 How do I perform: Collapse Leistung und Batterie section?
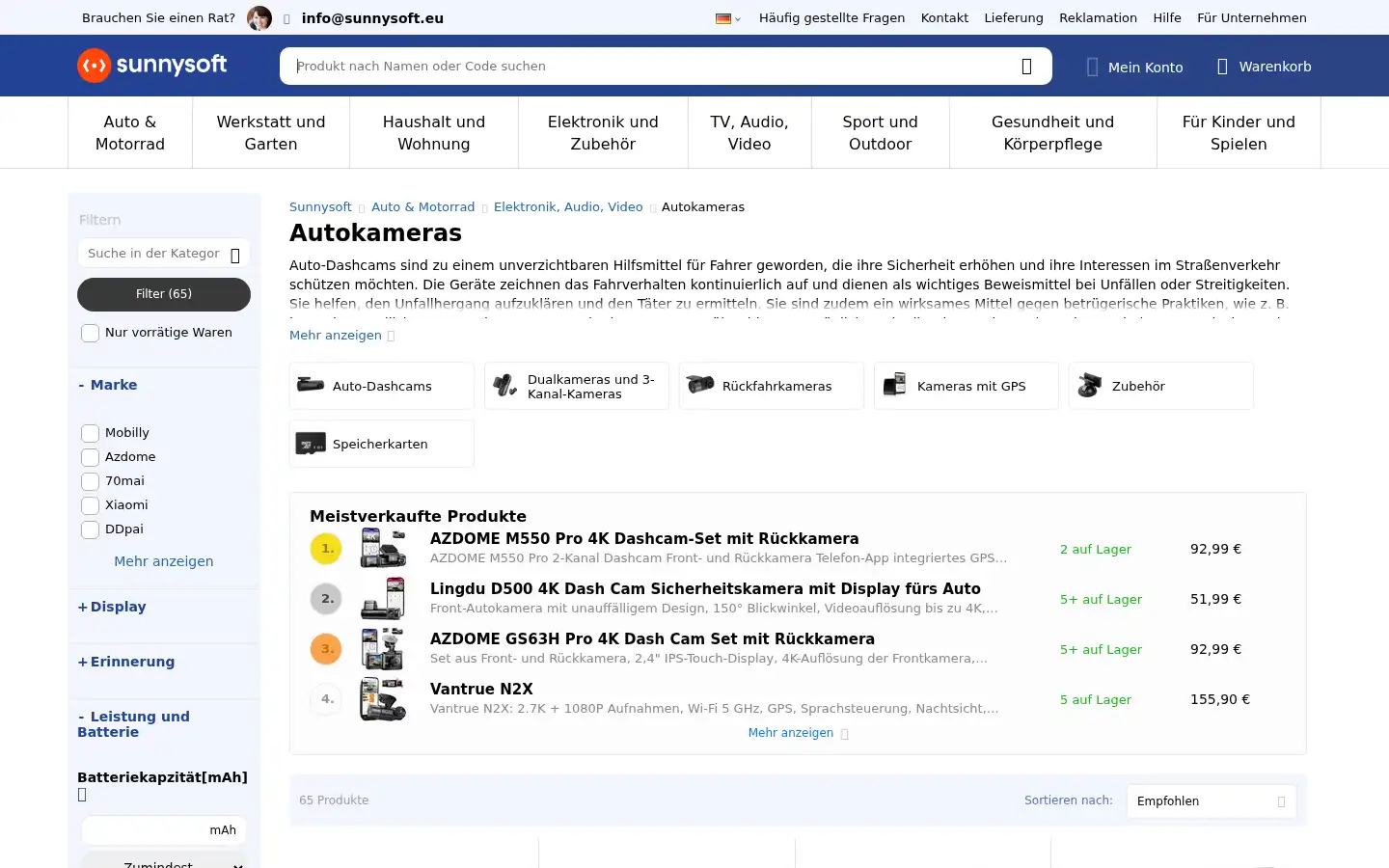click(x=134, y=724)
